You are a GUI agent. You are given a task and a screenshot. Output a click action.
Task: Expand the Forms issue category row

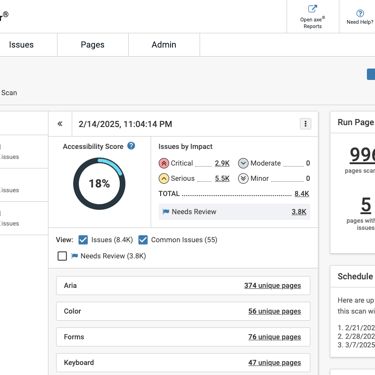click(183, 337)
